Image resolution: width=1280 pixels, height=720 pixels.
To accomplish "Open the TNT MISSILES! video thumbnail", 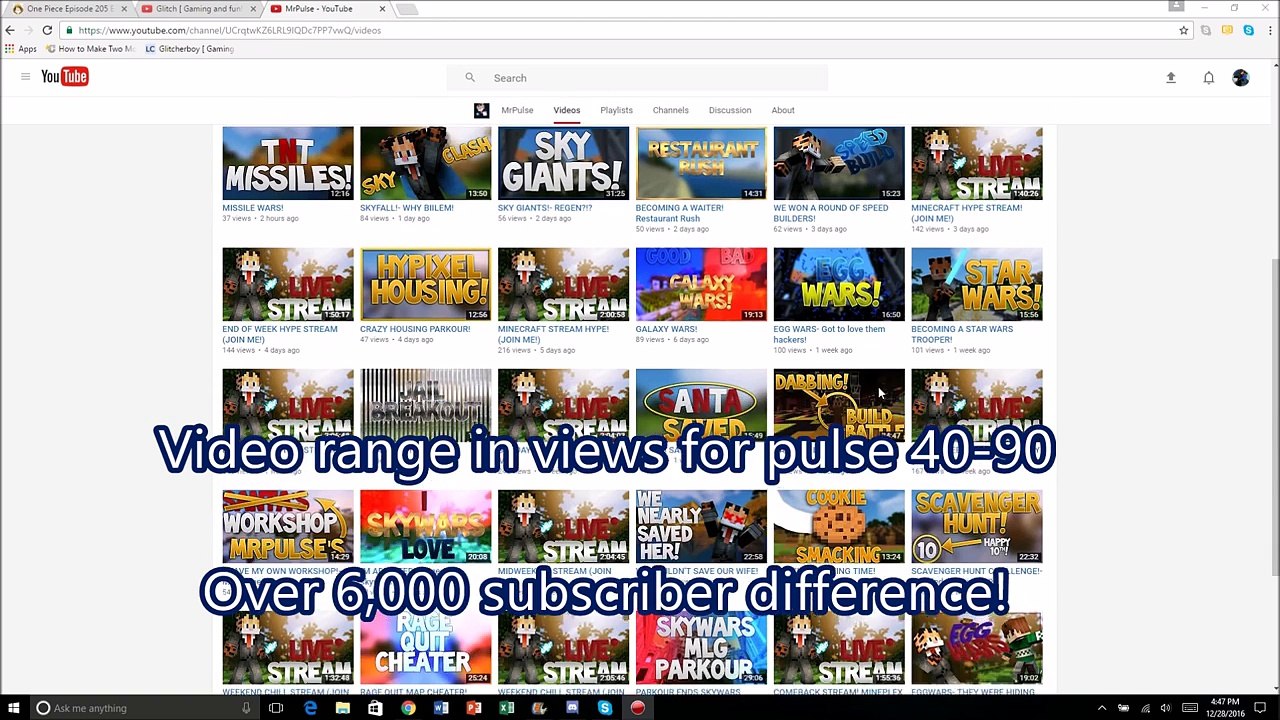I will [x=288, y=163].
